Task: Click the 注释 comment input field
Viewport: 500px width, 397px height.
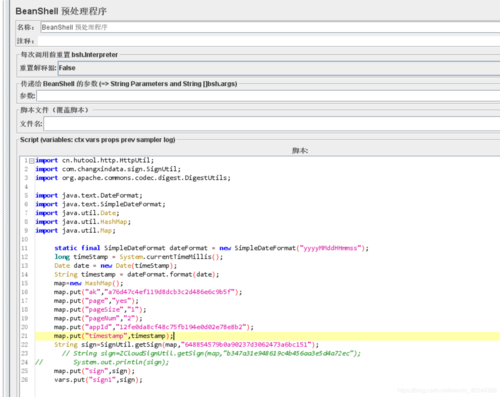Action: tap(269, 41)
